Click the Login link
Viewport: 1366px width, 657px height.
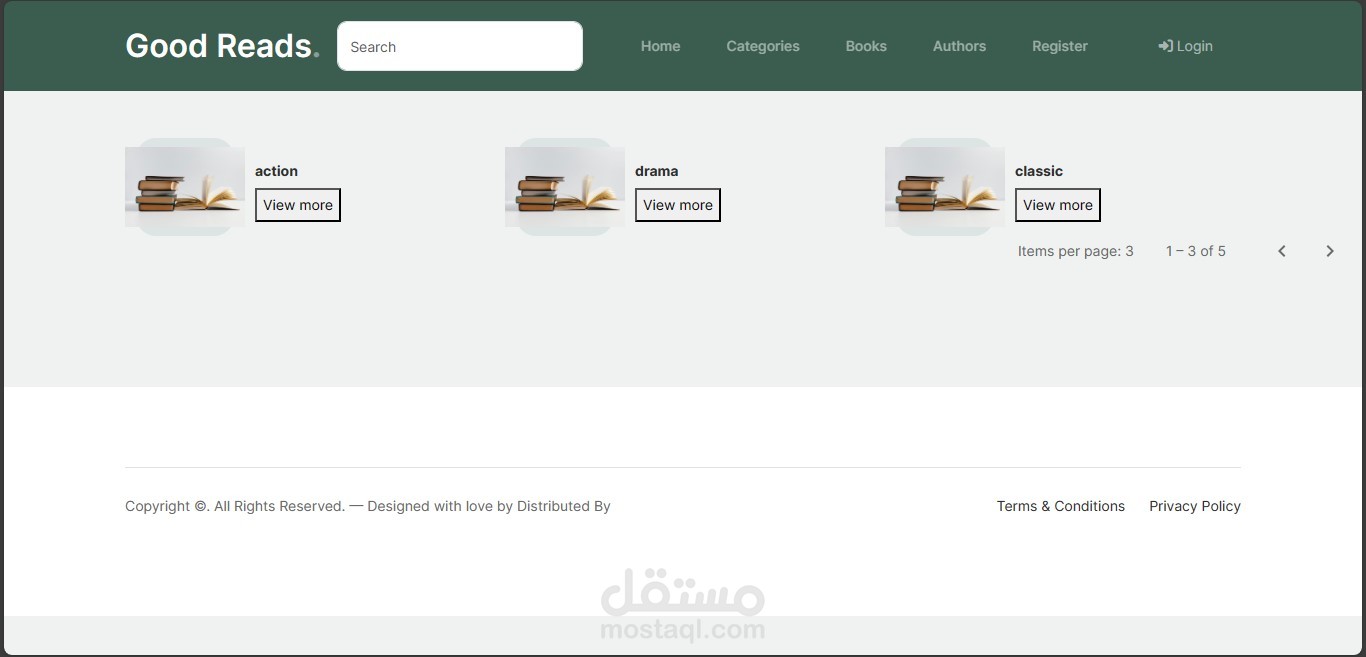coord(1185,46)
